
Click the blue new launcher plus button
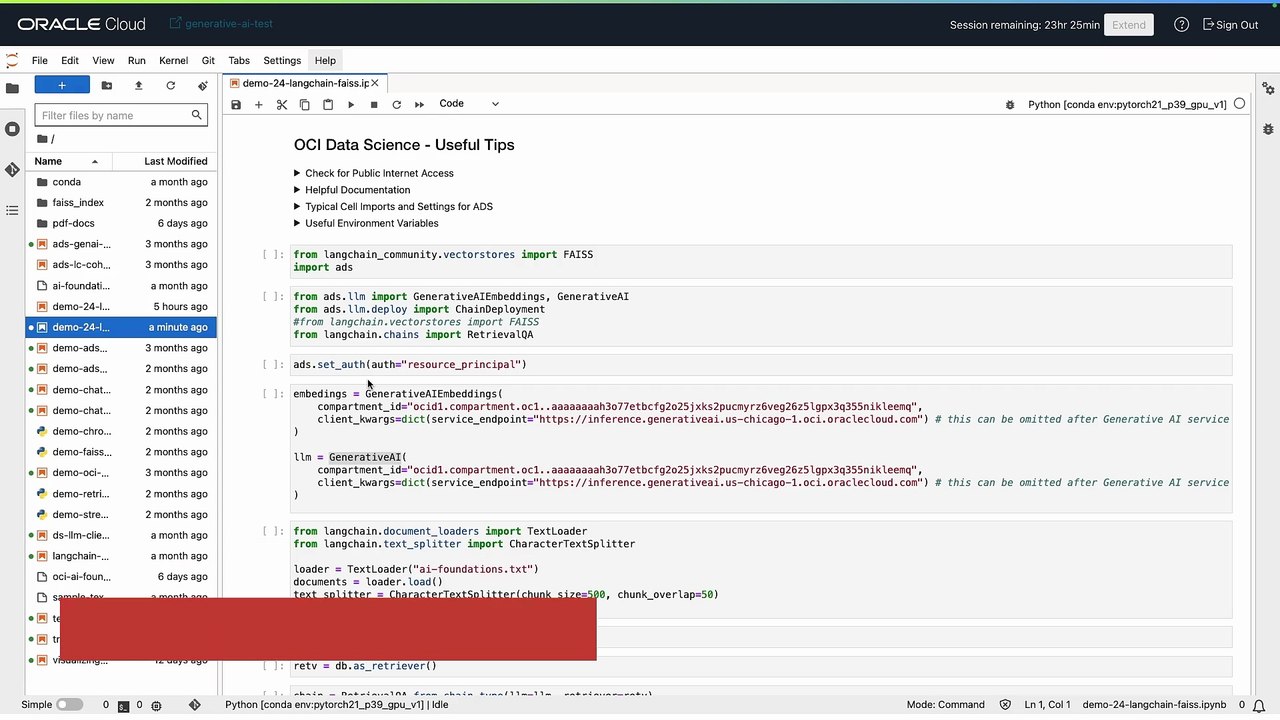[x=62, y=86]
